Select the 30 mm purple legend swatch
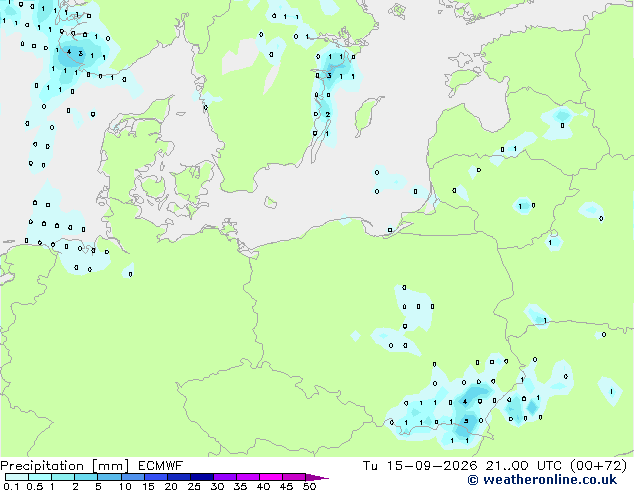Viewport: 634px width, 490px height. point(225,477)
